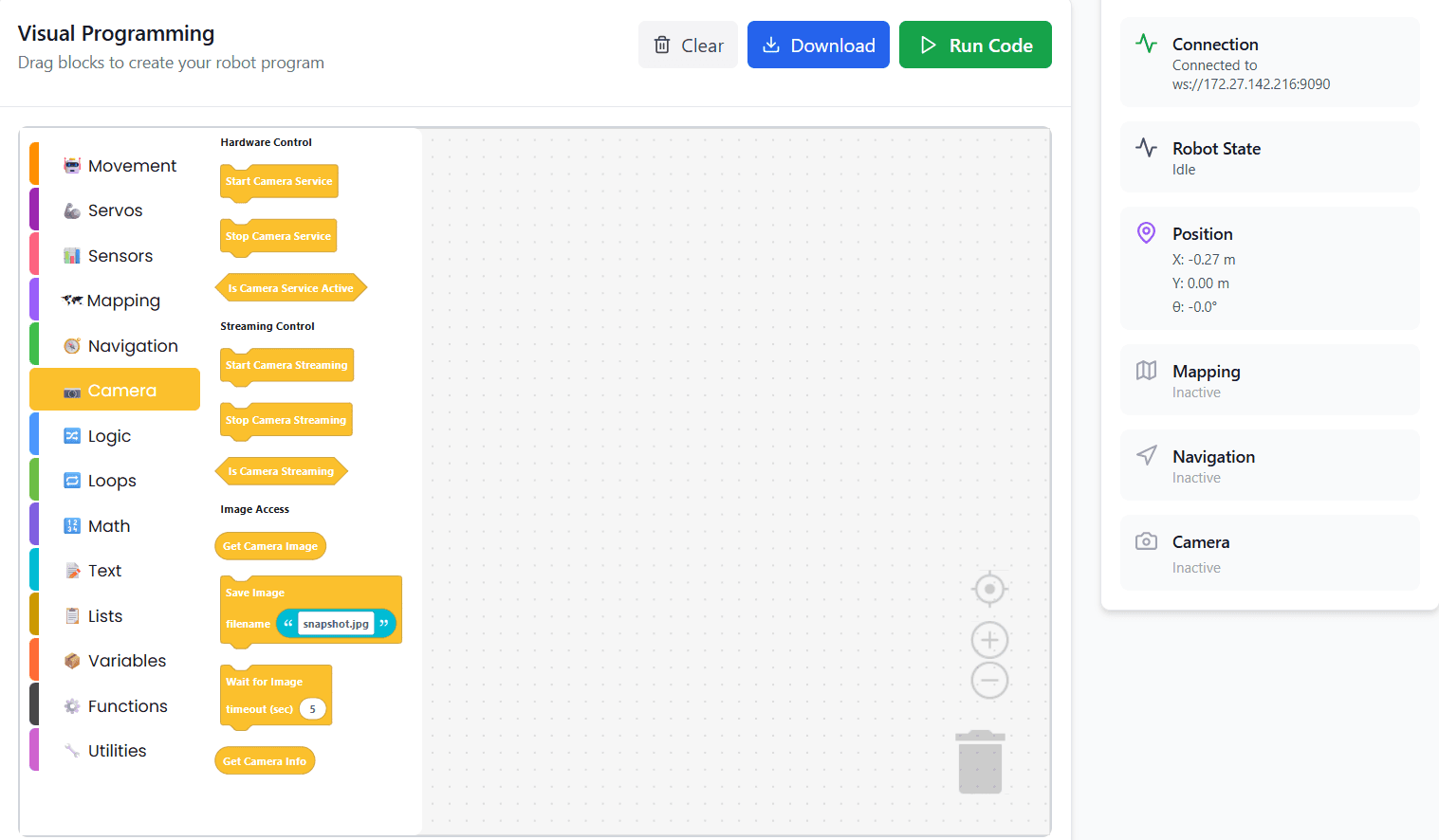
Task: Zoom in the workspace with plus icon
Action: pos(989,640)
